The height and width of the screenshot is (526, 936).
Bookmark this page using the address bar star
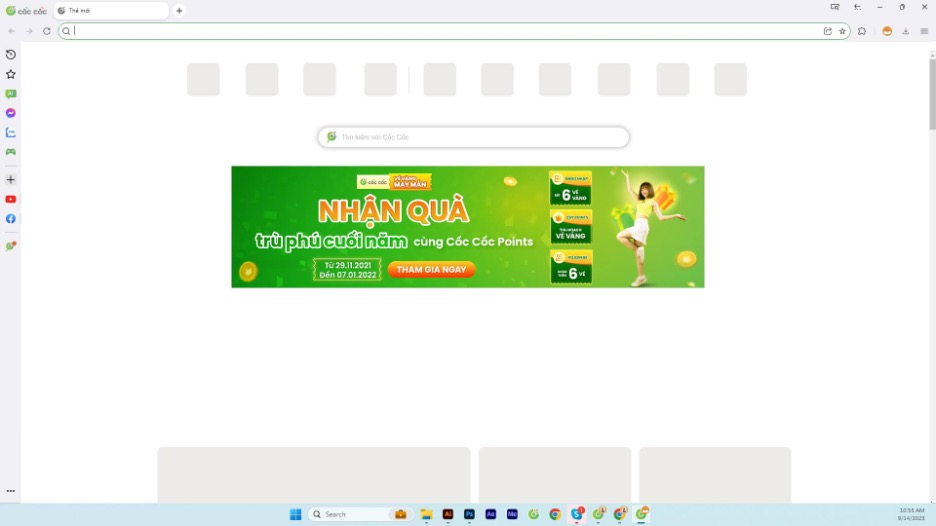[842, 31]
